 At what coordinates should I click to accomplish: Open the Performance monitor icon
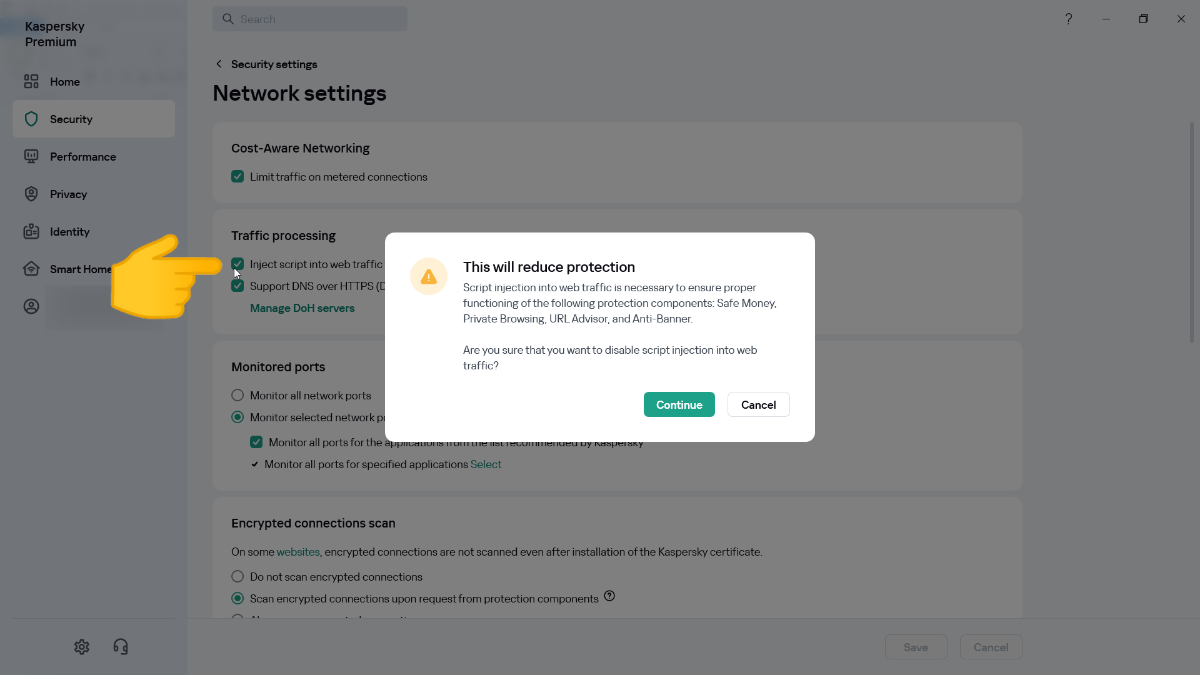(31, 157)
